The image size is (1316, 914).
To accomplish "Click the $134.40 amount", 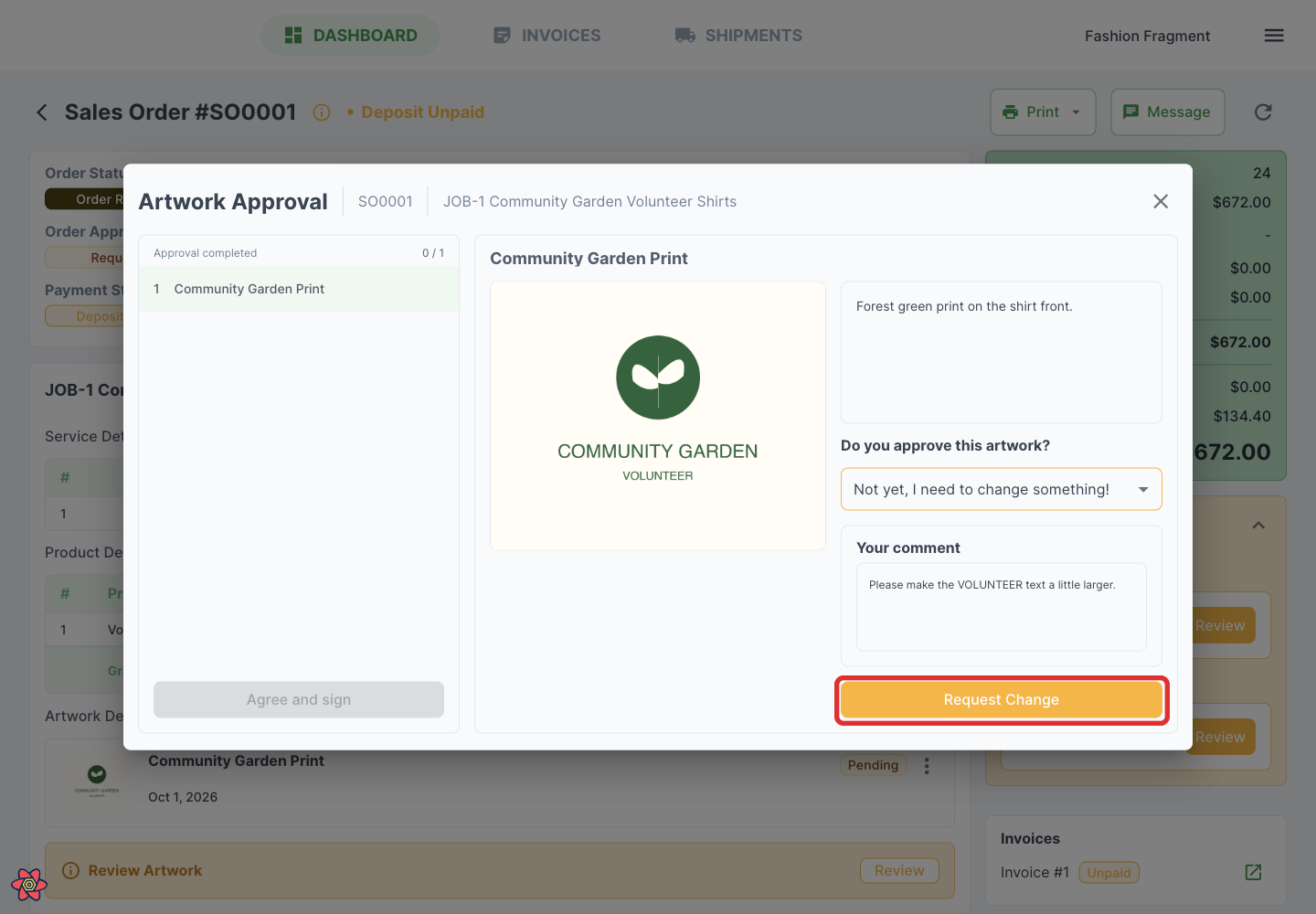I will coord(1242,417).
